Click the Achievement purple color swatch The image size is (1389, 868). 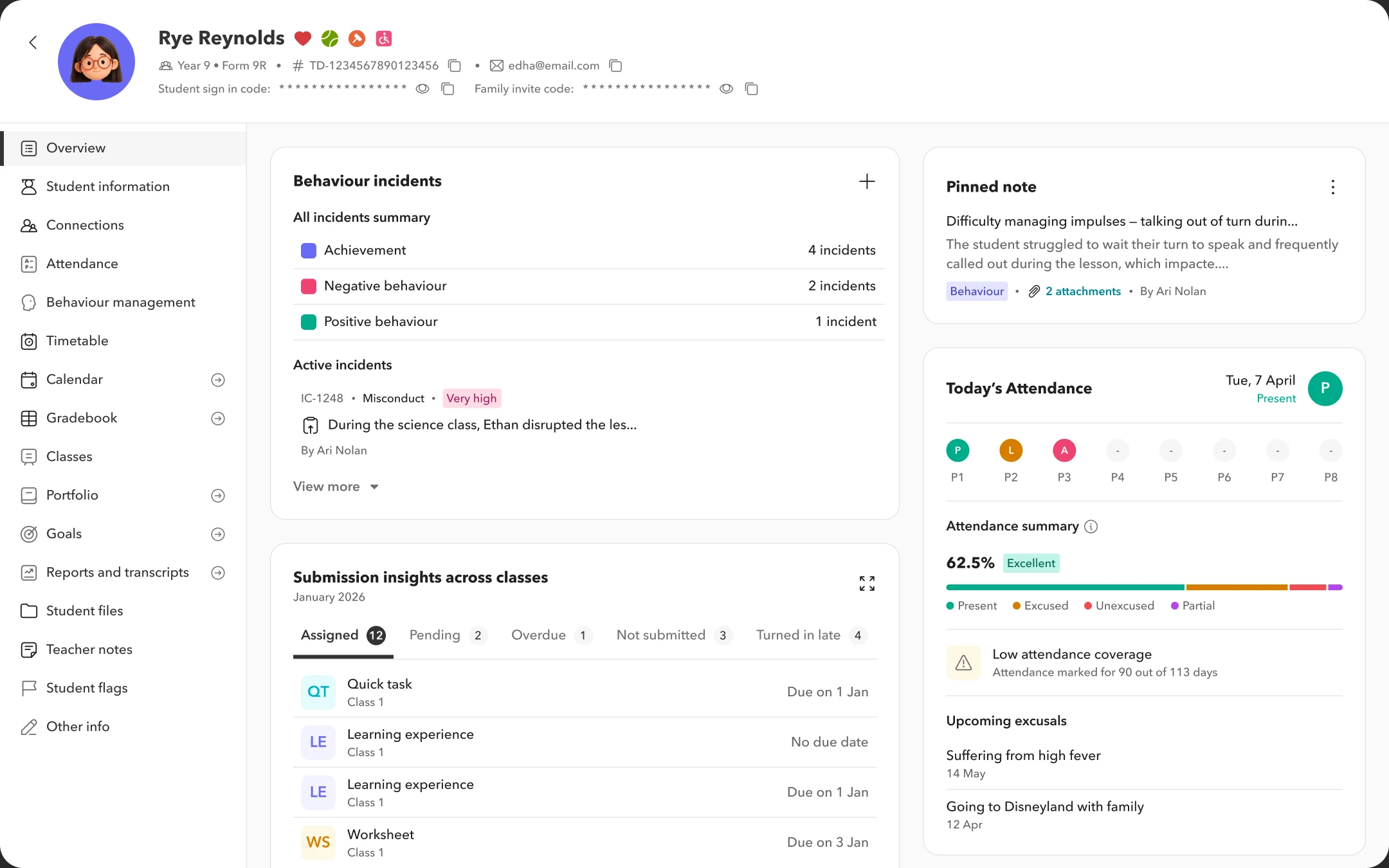(x=309, y=251)
